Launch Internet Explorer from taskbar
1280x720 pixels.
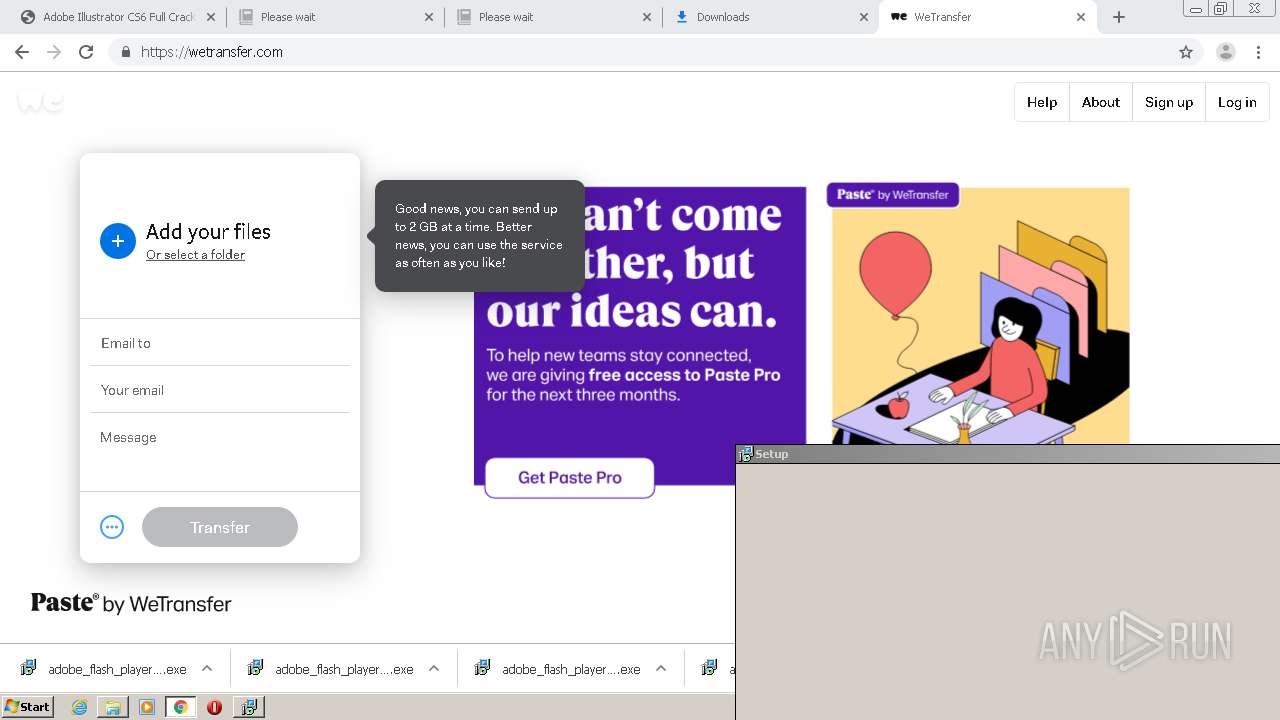80,707
